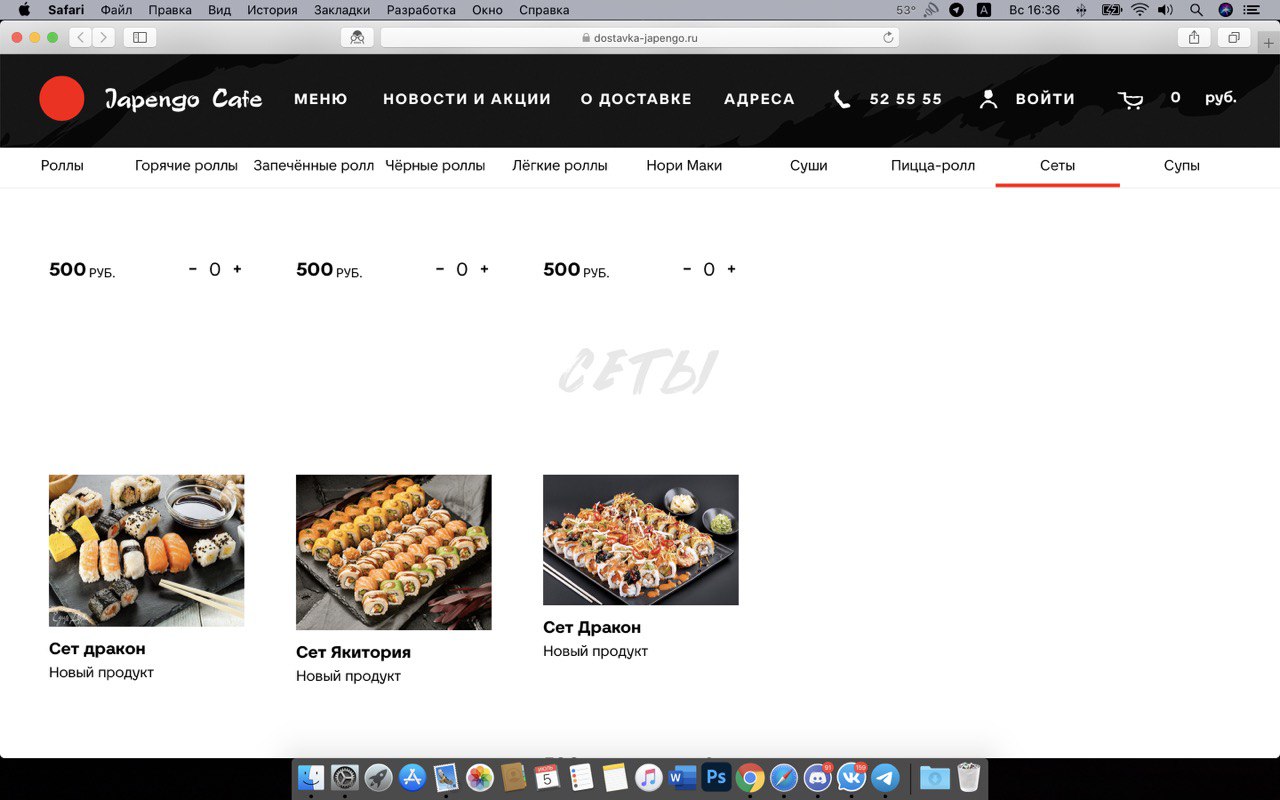The width and height of the screenshot is (1280, 800).
Task: Open Discord from the Dock
Action: (x=818, y=777)
